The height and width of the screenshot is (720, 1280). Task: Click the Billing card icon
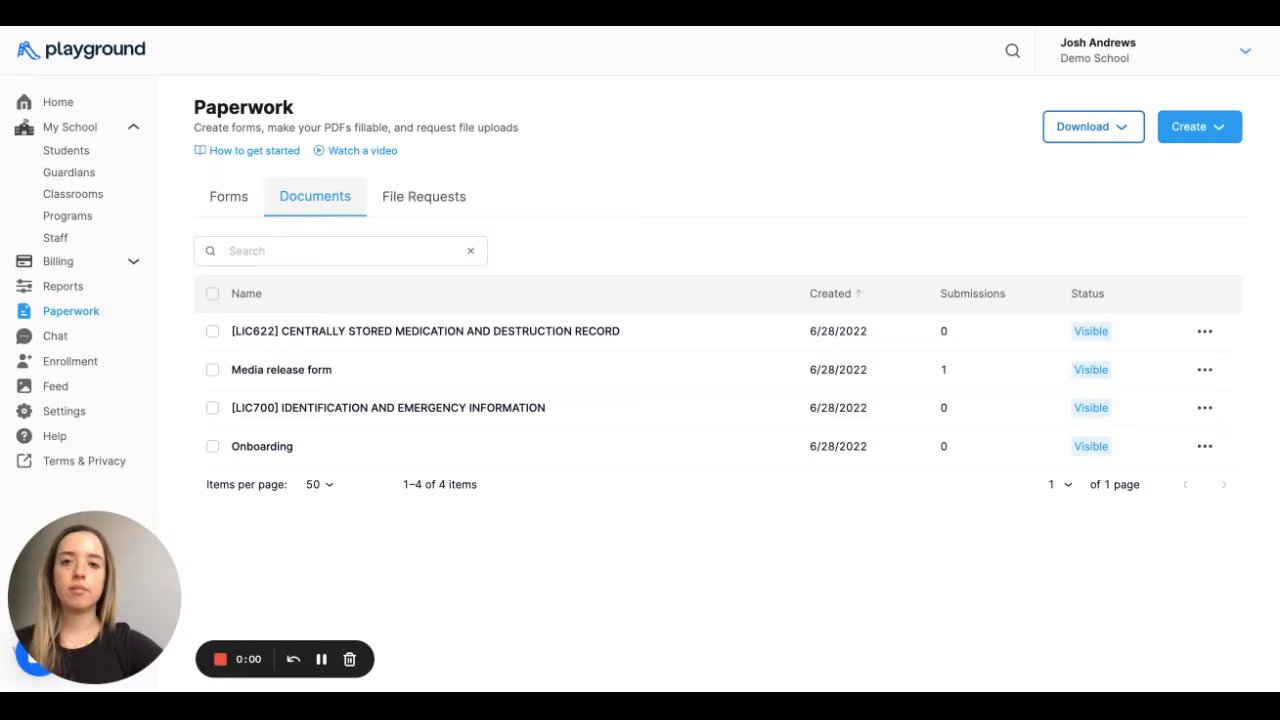[24, 261]
